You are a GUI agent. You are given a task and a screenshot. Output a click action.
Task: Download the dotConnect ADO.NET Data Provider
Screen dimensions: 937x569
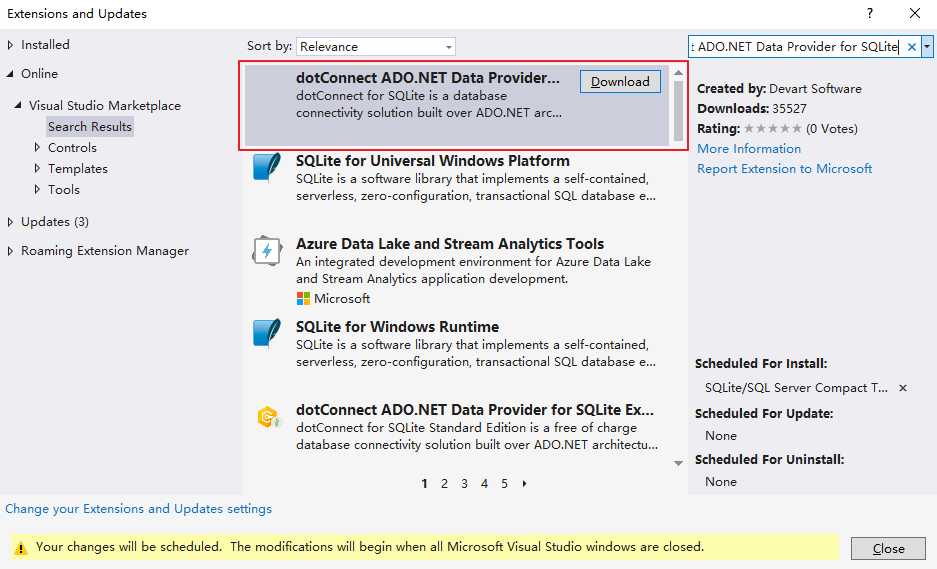620,82
